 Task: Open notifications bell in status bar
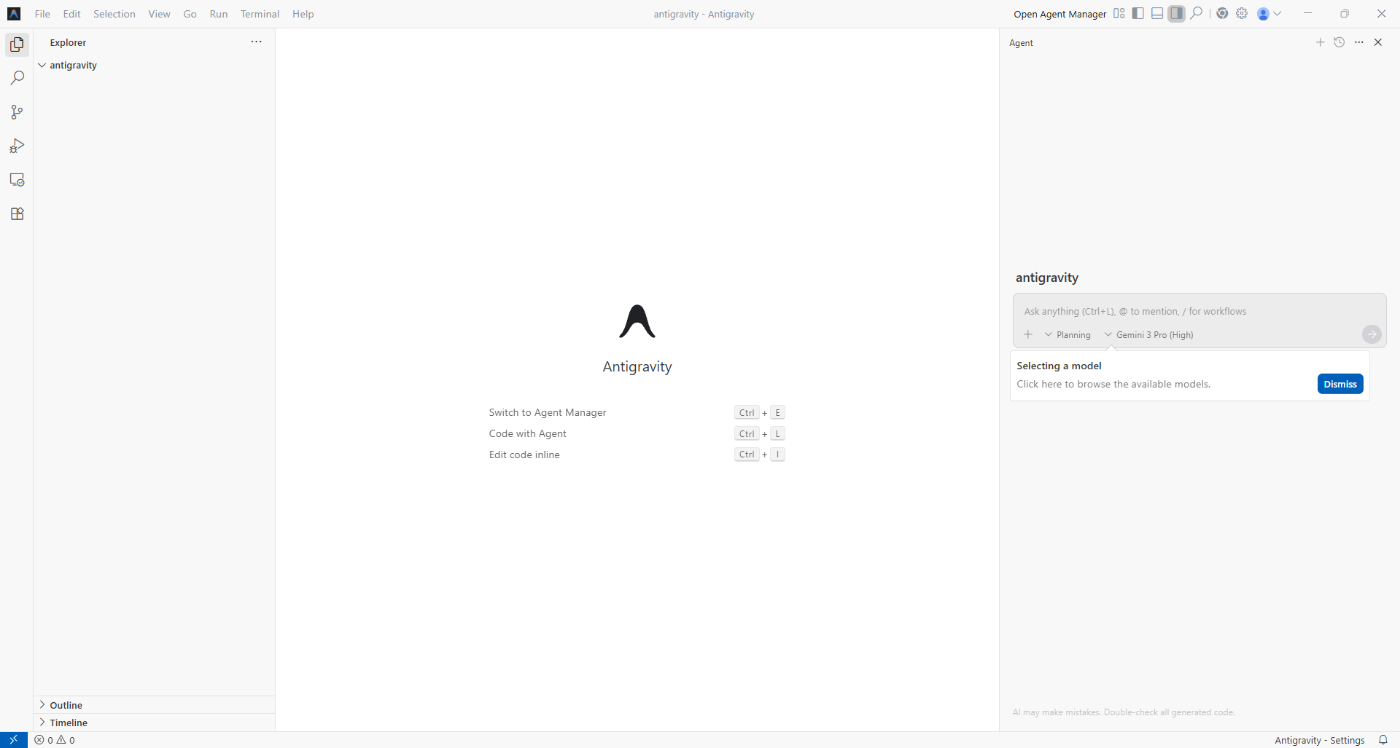click(x=1383, y=740)
